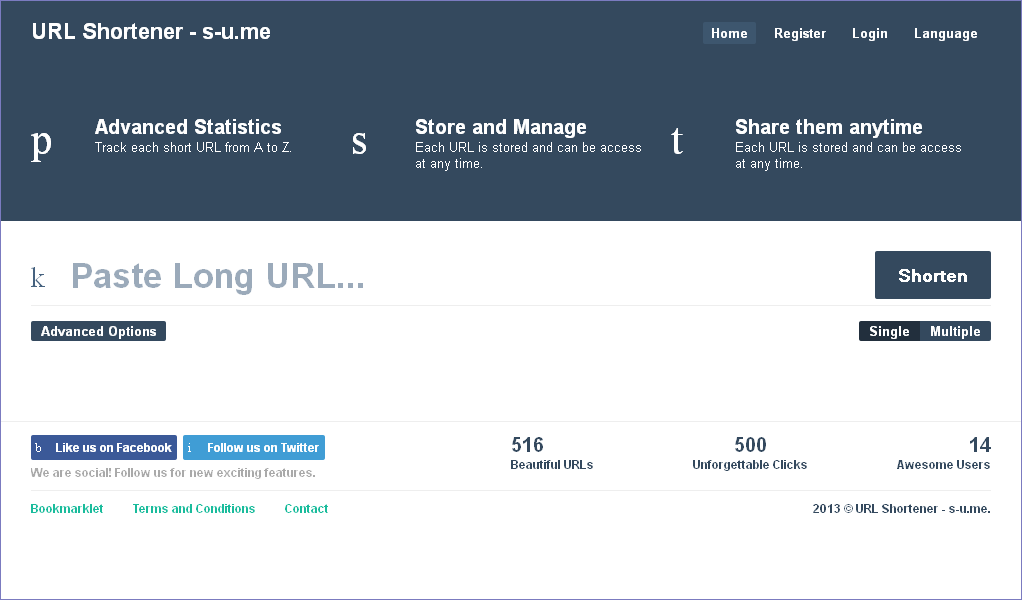Expand the Advanced Options panel
This screenshot has height=600, width=1022.
click(98, 331)
